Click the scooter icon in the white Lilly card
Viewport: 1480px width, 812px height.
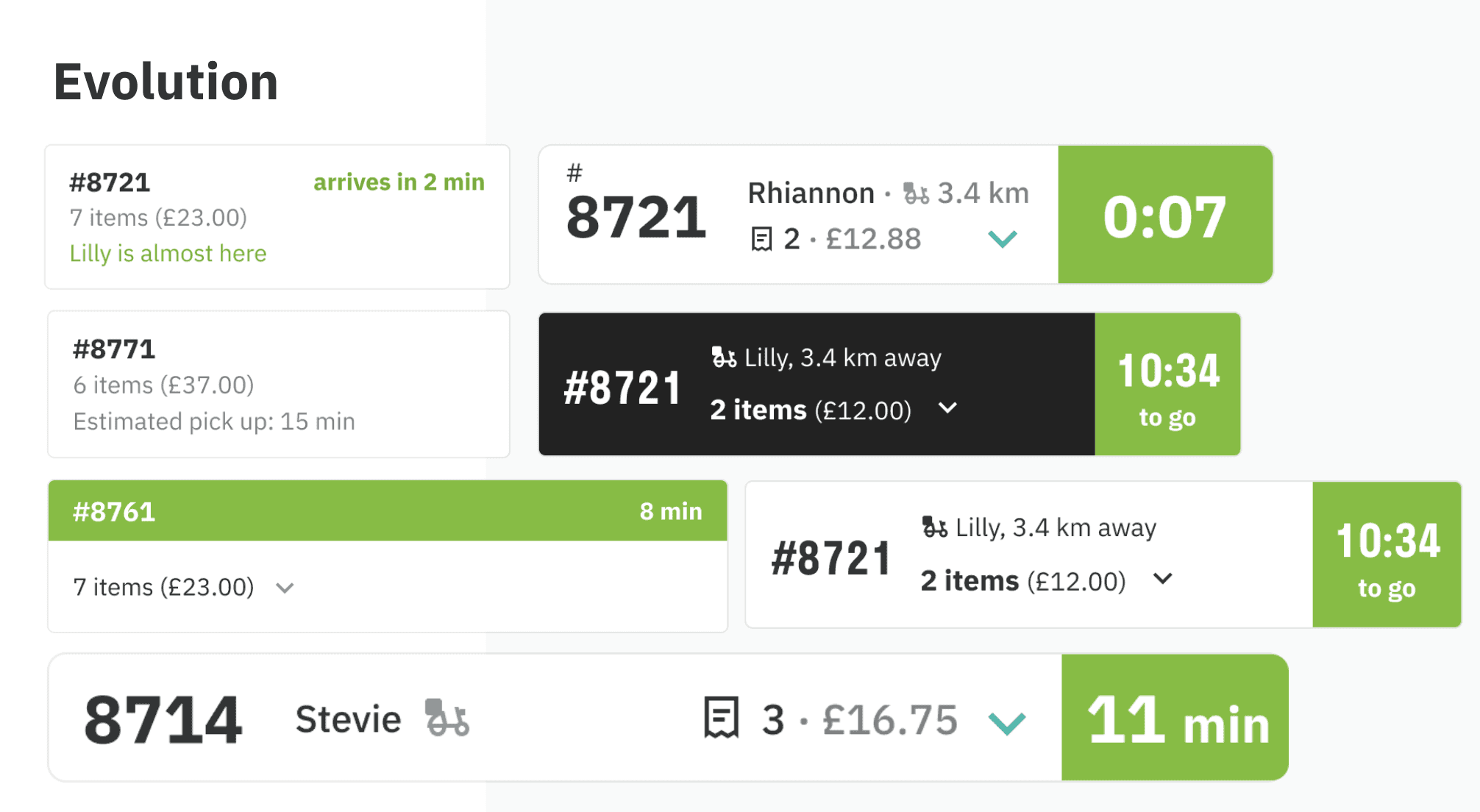934,527
